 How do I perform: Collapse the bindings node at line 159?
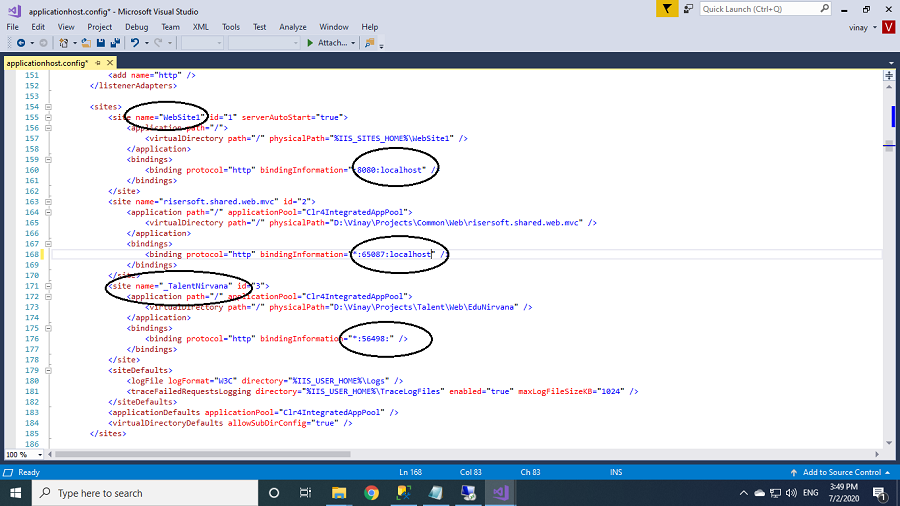click(48, 159)
